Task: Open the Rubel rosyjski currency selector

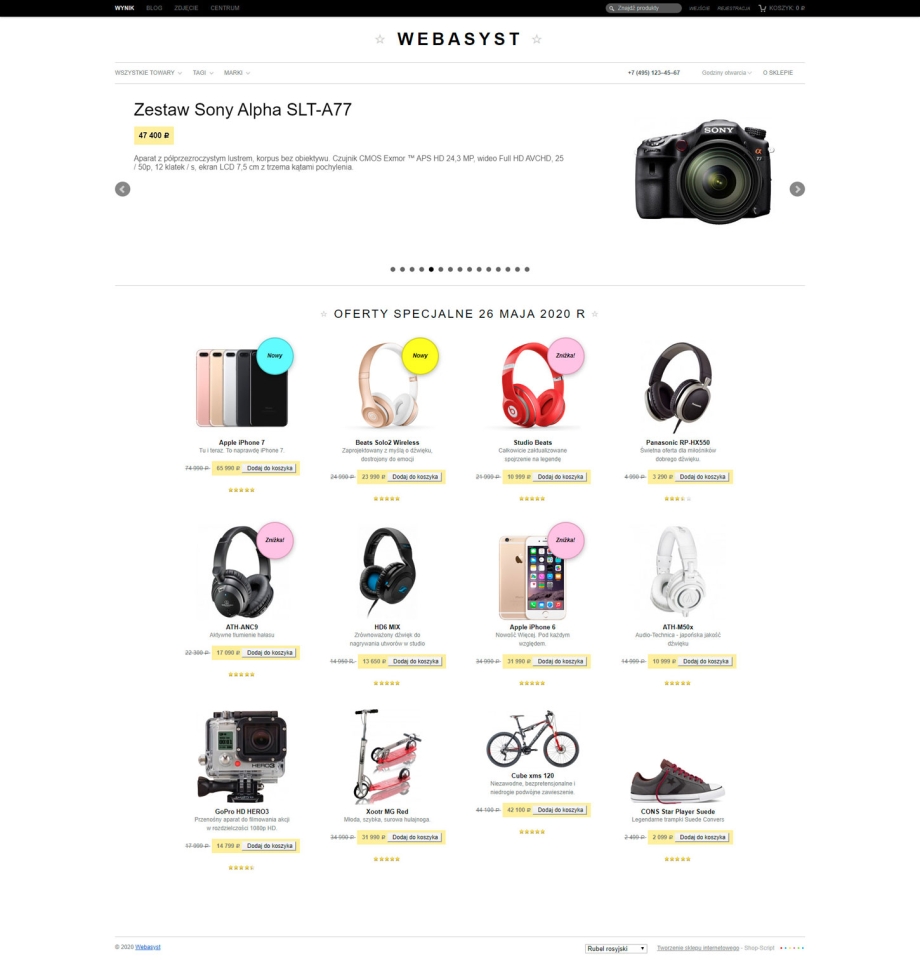Action: 616,948
